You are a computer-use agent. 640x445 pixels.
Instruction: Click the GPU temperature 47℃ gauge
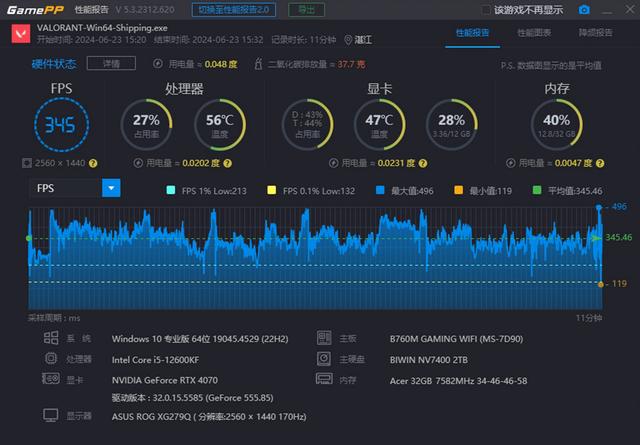[x=379, y=125]
